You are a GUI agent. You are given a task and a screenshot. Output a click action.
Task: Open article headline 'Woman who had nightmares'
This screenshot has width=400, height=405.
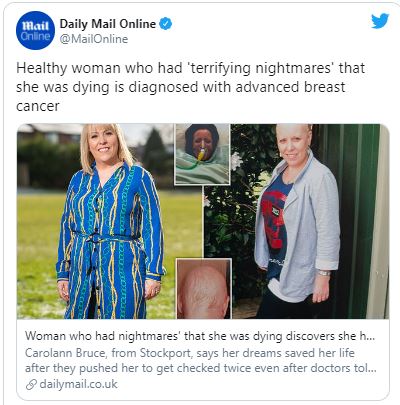coord(200,336)
